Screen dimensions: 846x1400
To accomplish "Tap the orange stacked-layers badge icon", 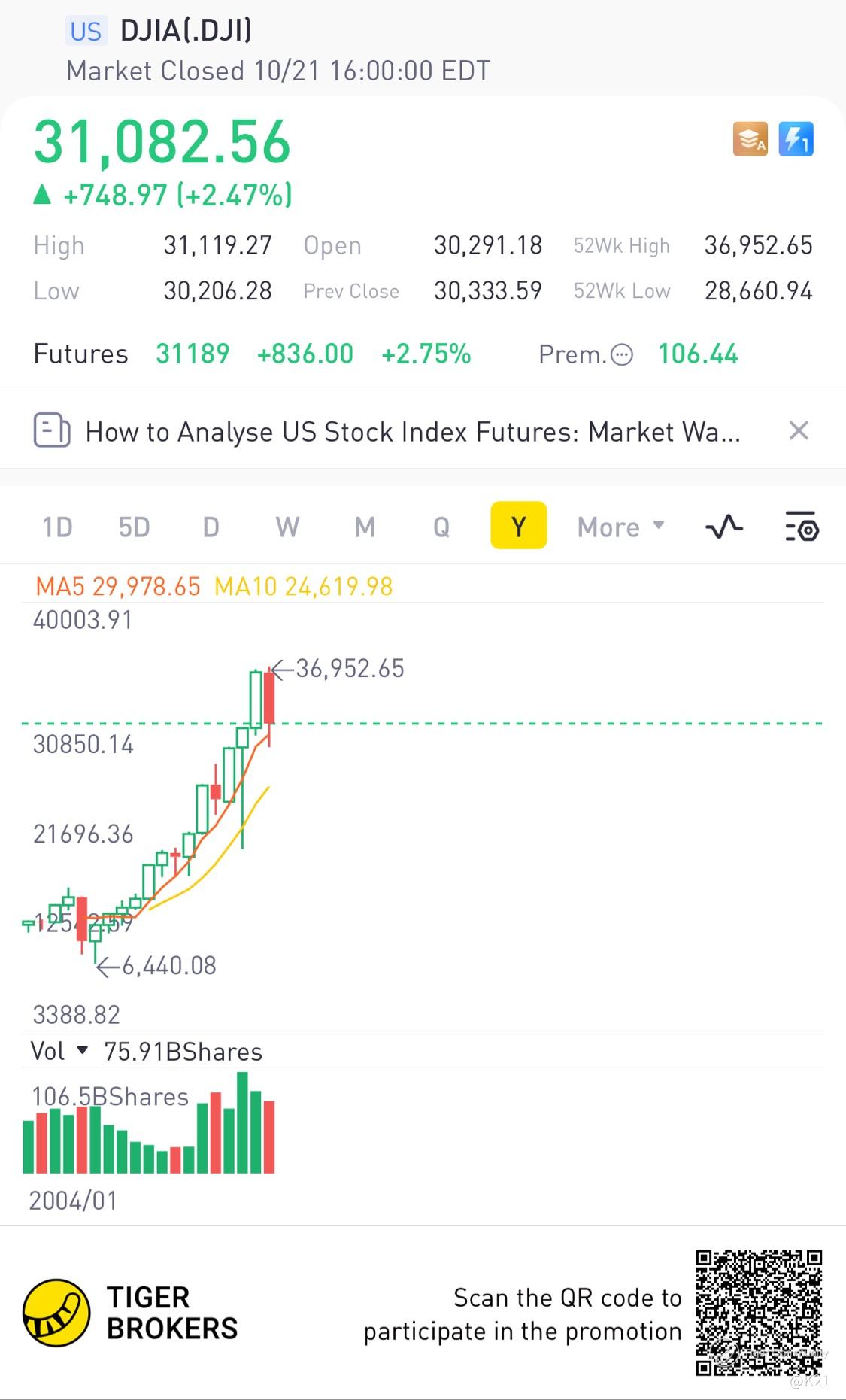I will 750,139.
